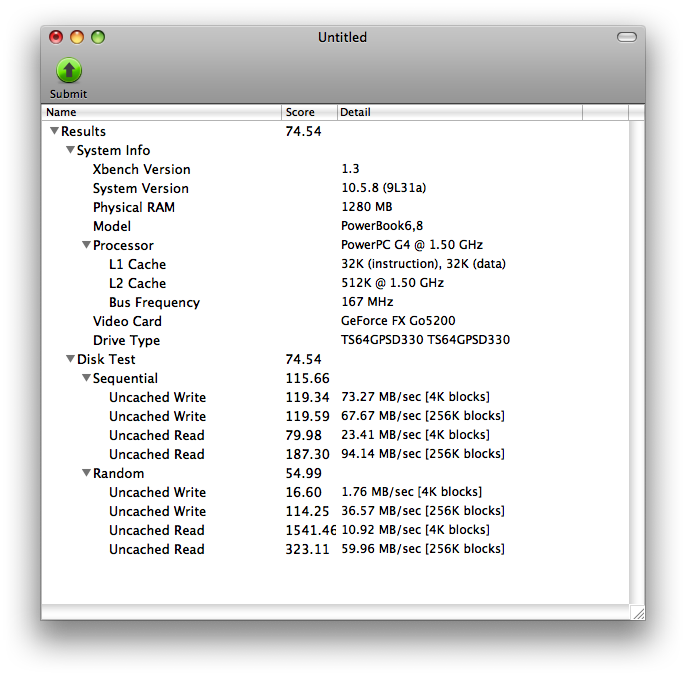Click detail '1.76 MB/sec [4K blocks]'
686x676 pixels.
click(412, 492)
